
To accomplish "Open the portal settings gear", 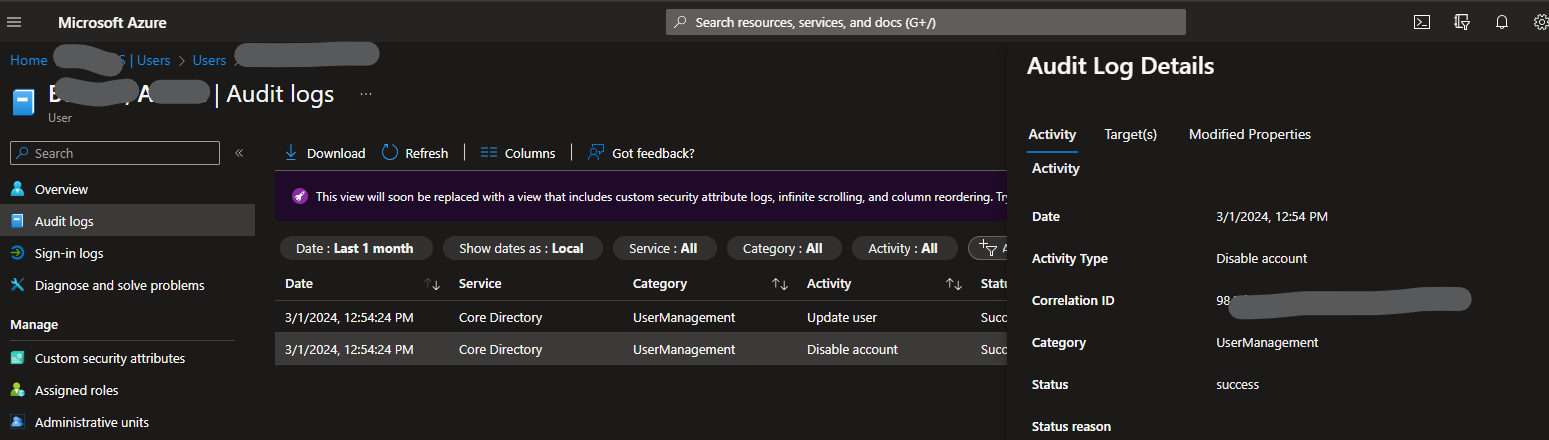I will click(1541, 22).
